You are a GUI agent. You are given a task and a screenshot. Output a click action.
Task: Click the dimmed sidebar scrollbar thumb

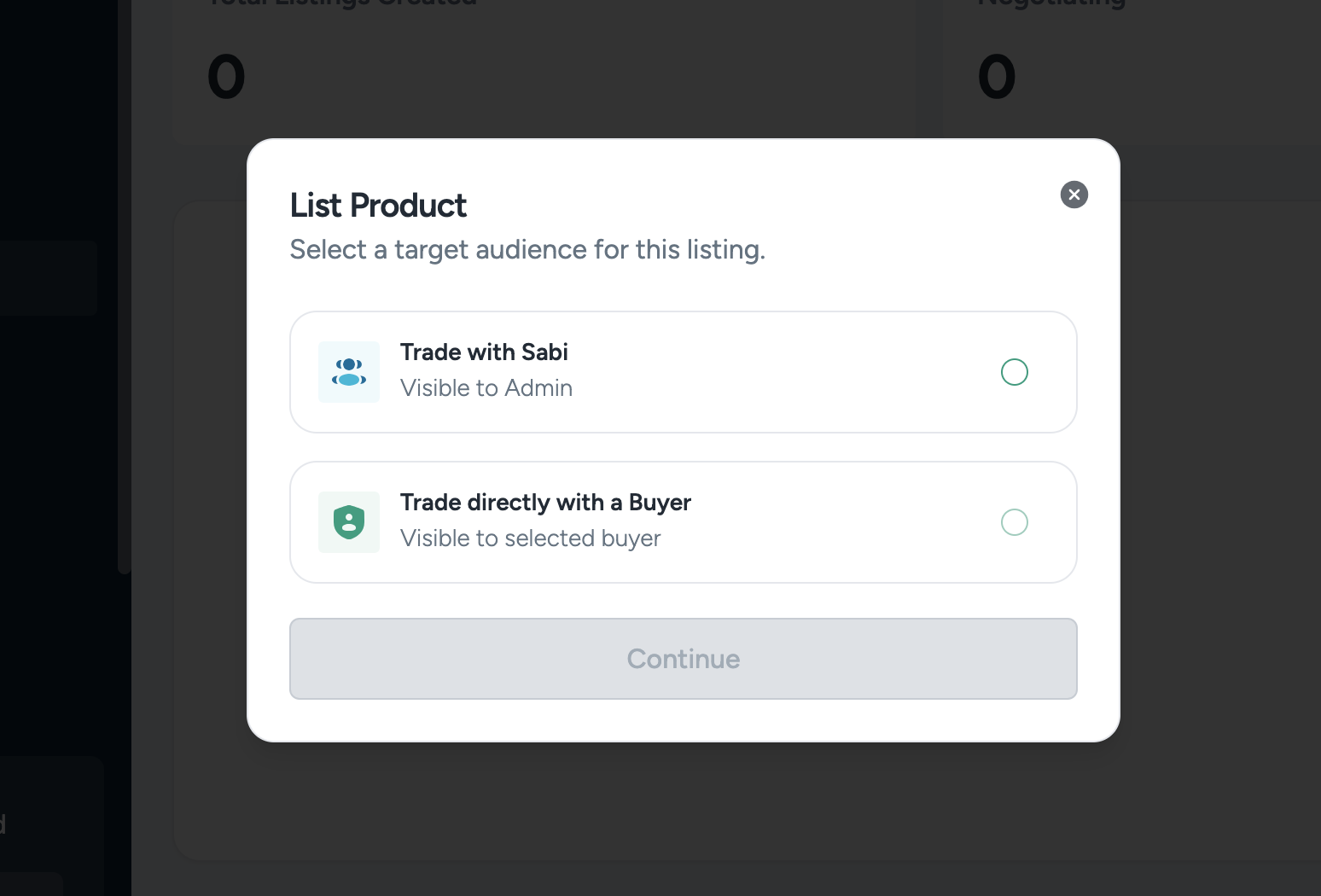(x=124, y=341)
